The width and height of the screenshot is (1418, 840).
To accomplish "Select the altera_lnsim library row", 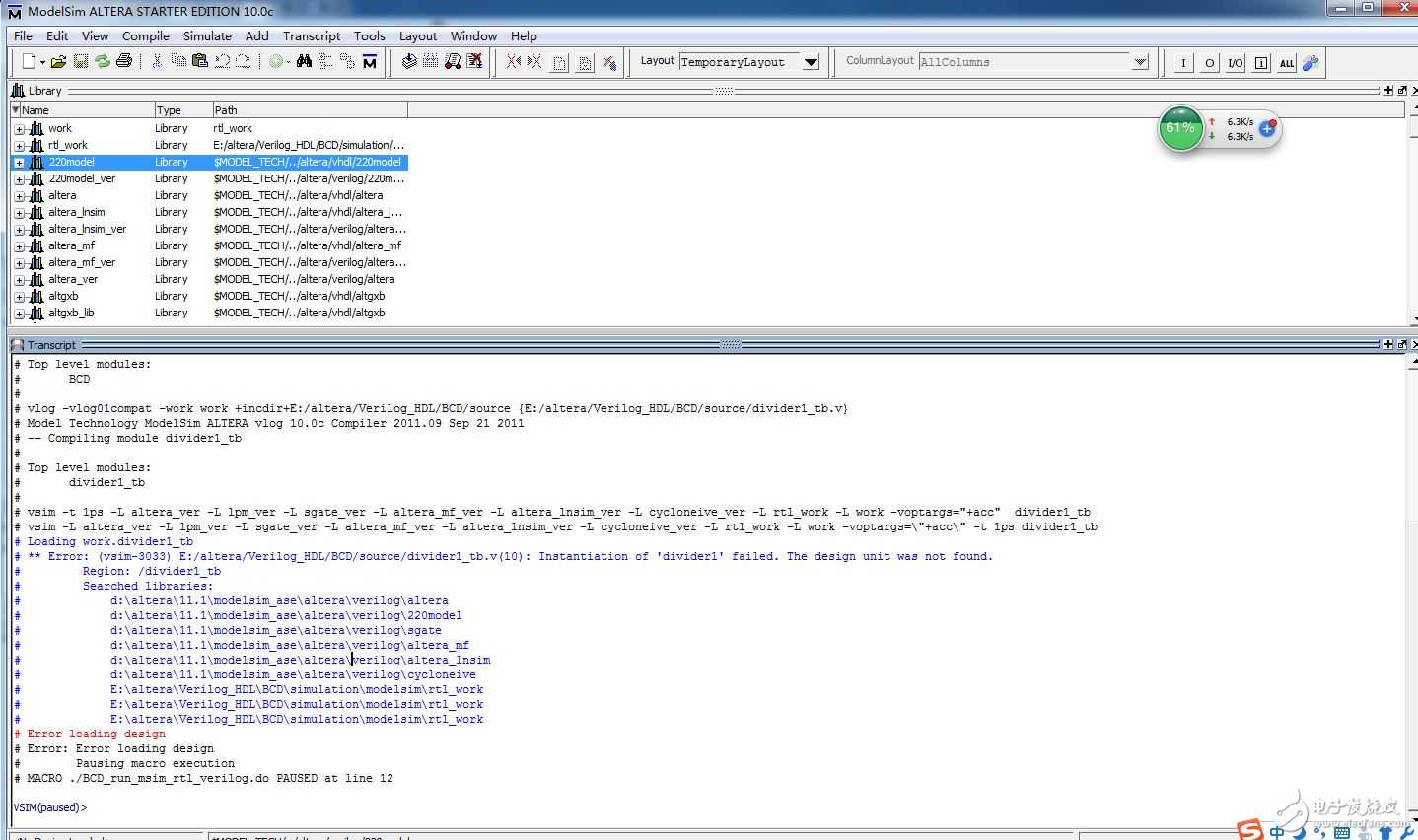I will (209, 212).
